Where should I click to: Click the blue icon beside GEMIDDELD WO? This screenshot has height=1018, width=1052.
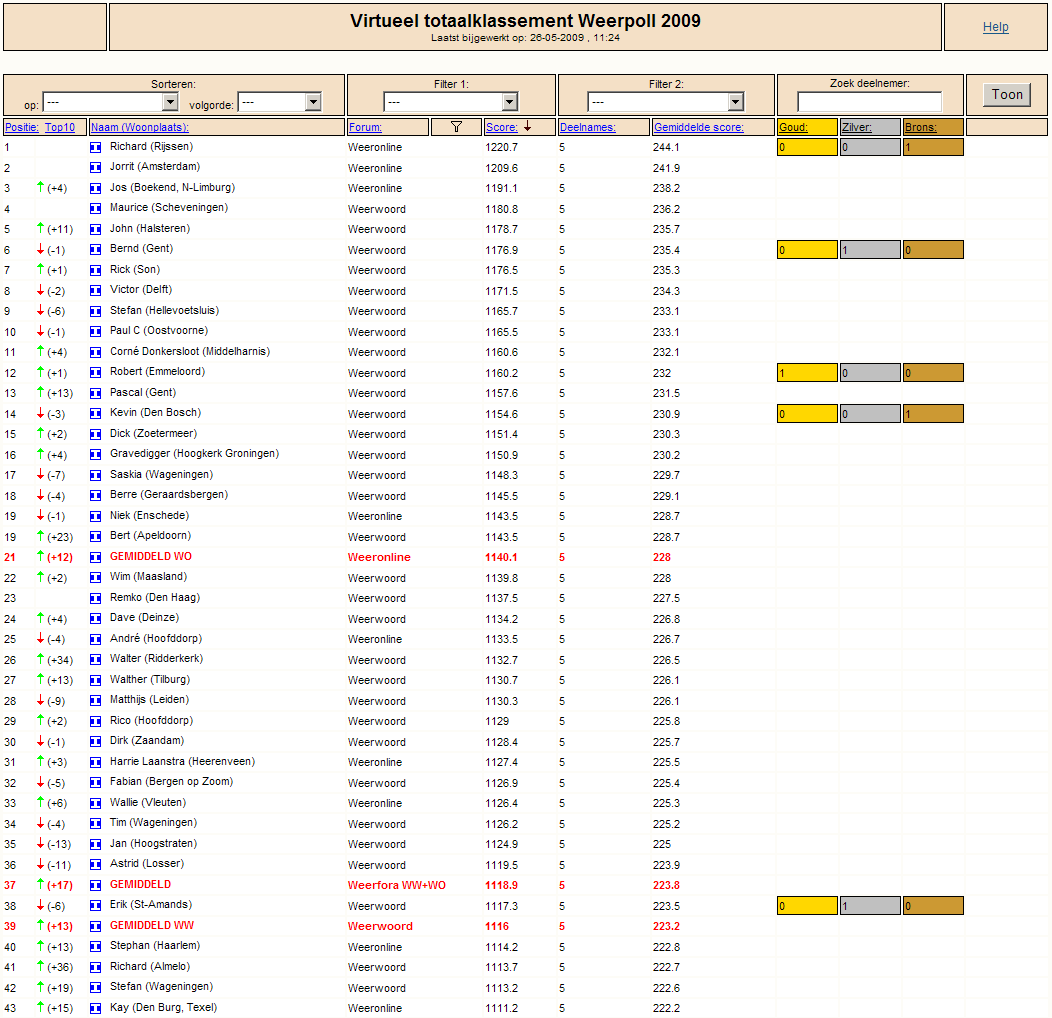tap(96, 557)
